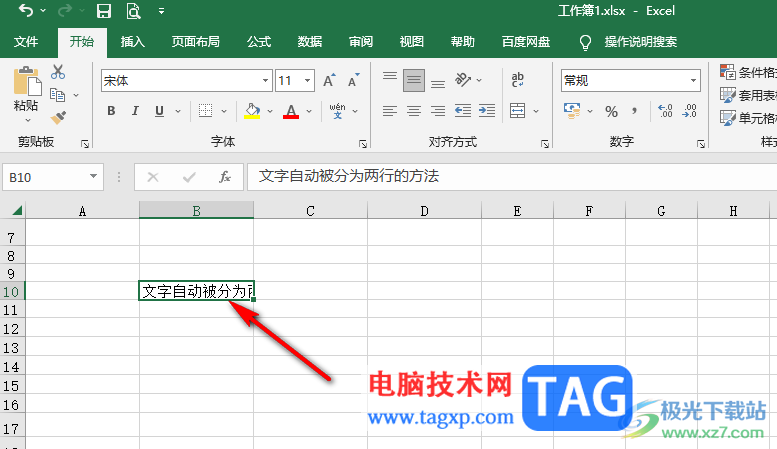Open number format dropdown 常规
777x449 pixels.
tap(693, 80)
